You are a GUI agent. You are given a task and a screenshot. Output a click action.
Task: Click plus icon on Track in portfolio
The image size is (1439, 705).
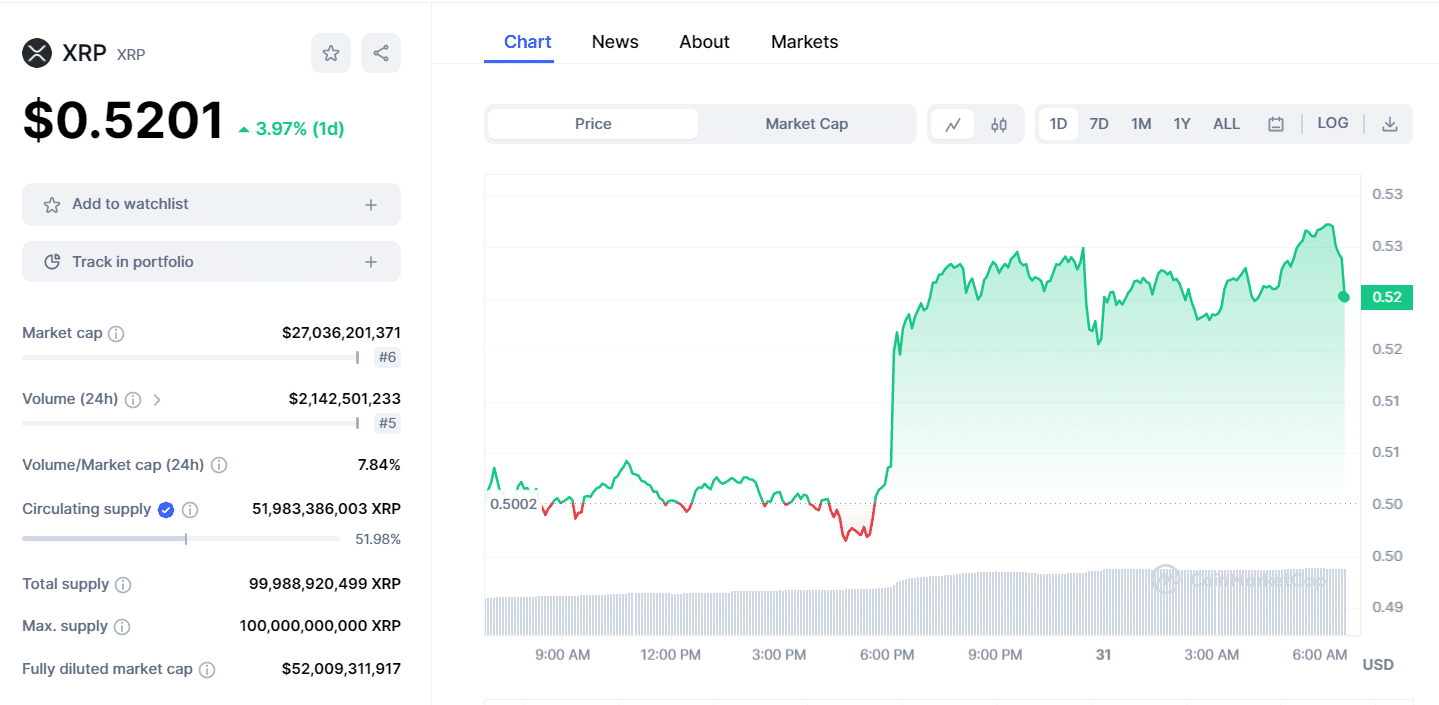(371, 262)
